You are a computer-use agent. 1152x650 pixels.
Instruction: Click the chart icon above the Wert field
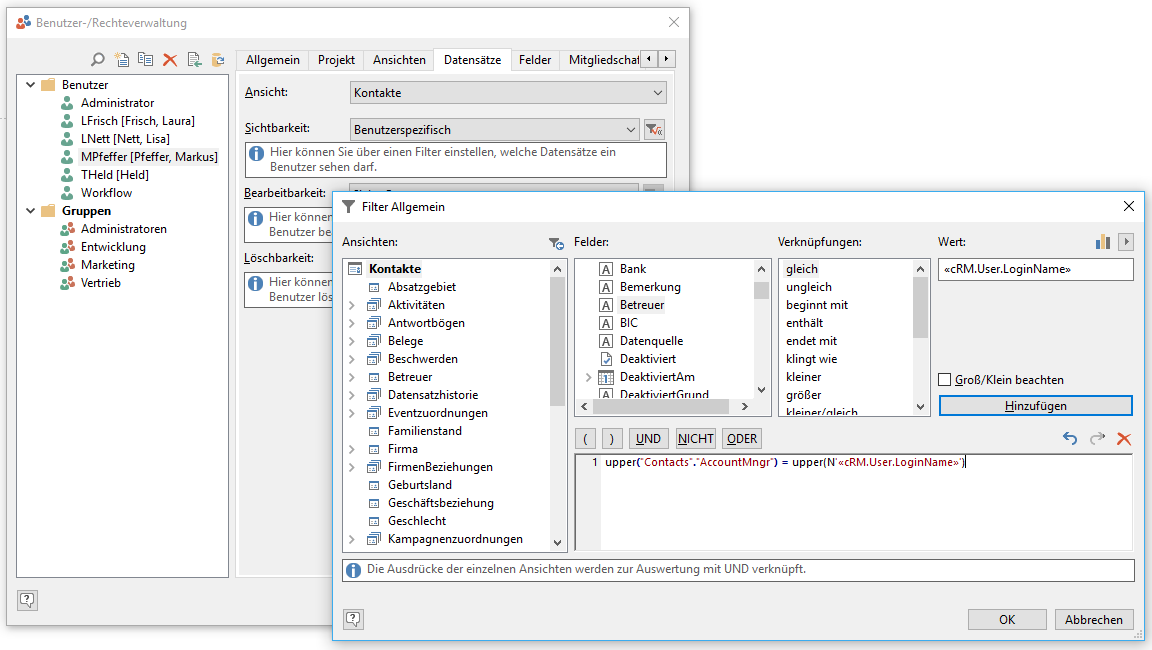point(1103,242)
